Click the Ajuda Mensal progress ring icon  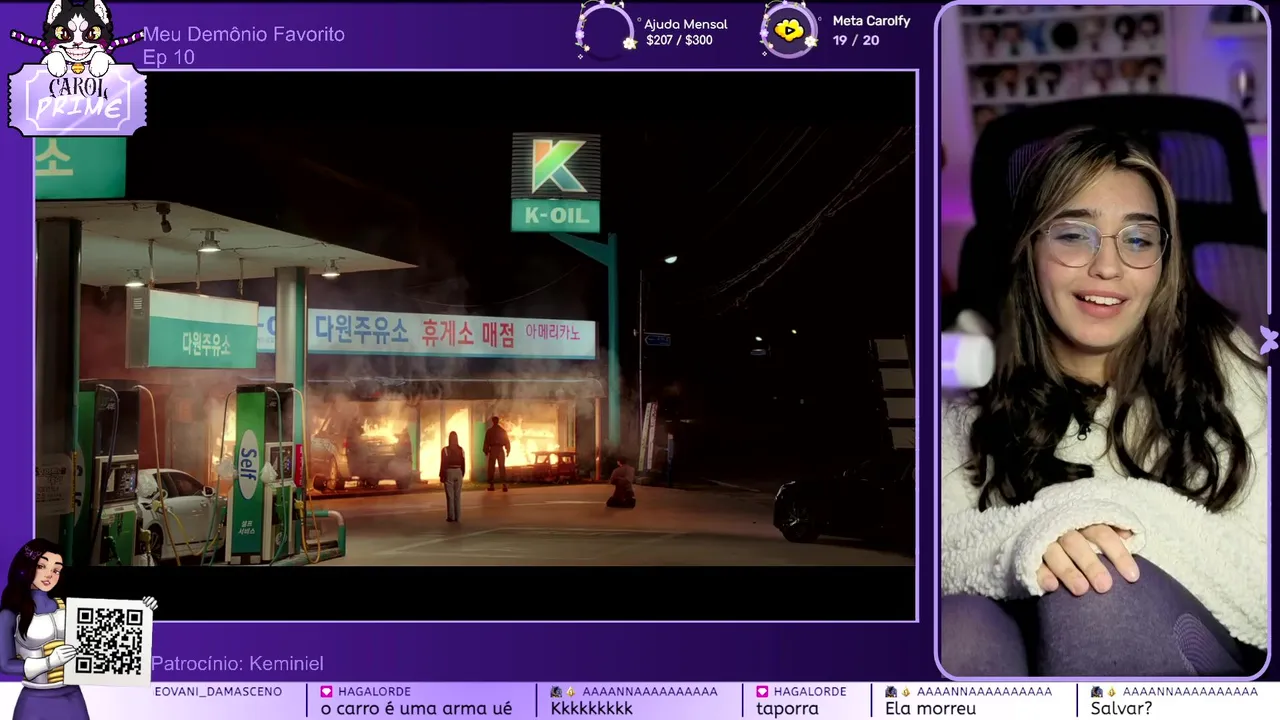(604, 30)
